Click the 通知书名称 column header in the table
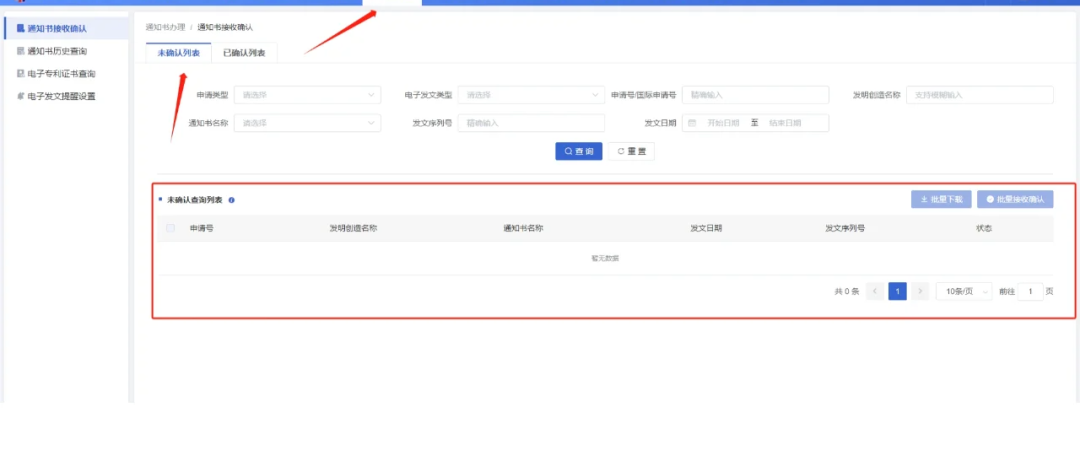 523,228
